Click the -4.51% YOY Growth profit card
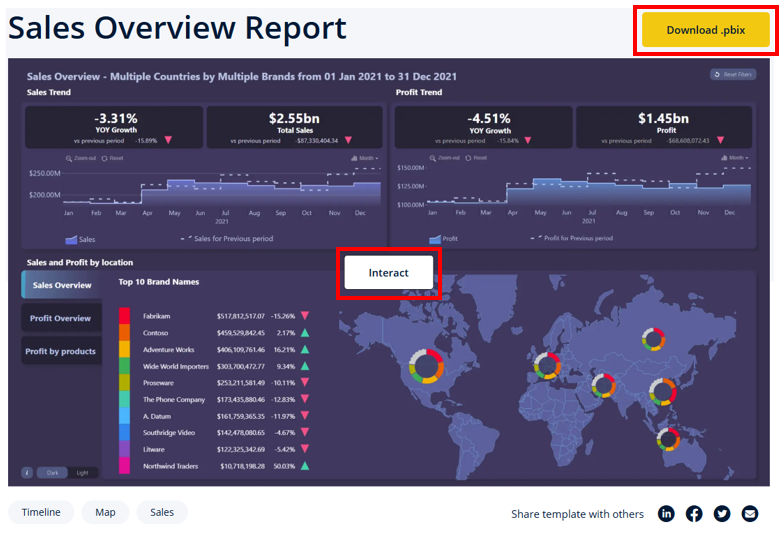Image resolution: width=782 pixels, height=542 pixels. coord(483,127)
